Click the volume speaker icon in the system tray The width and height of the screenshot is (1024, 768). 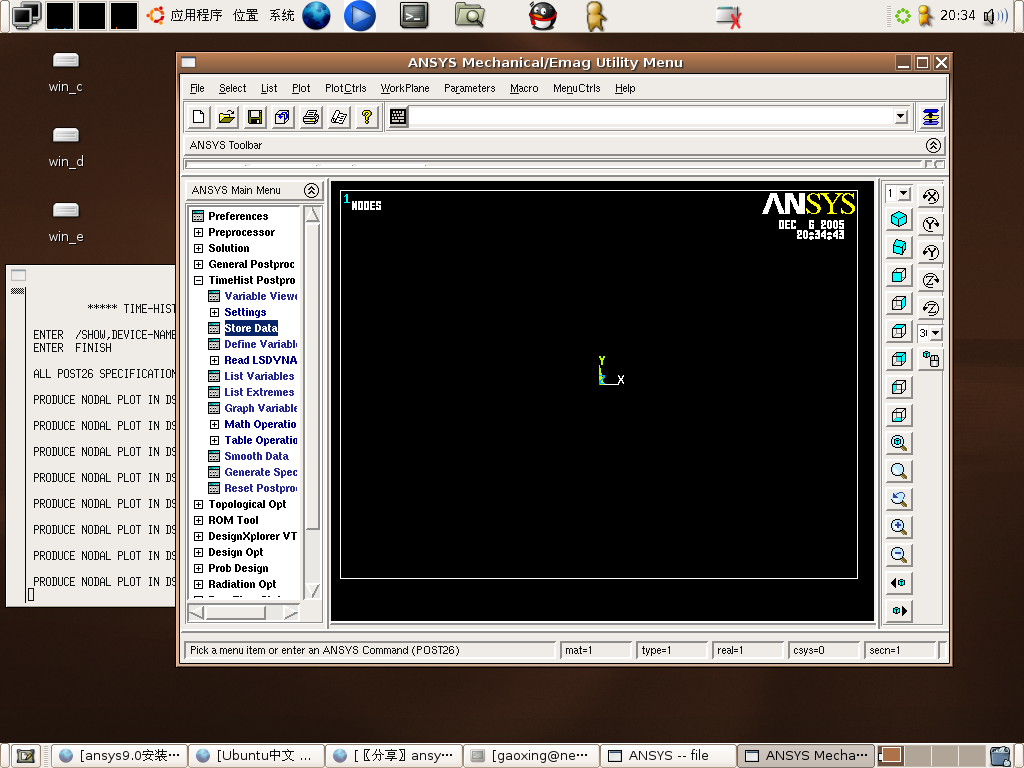[995, 16]
